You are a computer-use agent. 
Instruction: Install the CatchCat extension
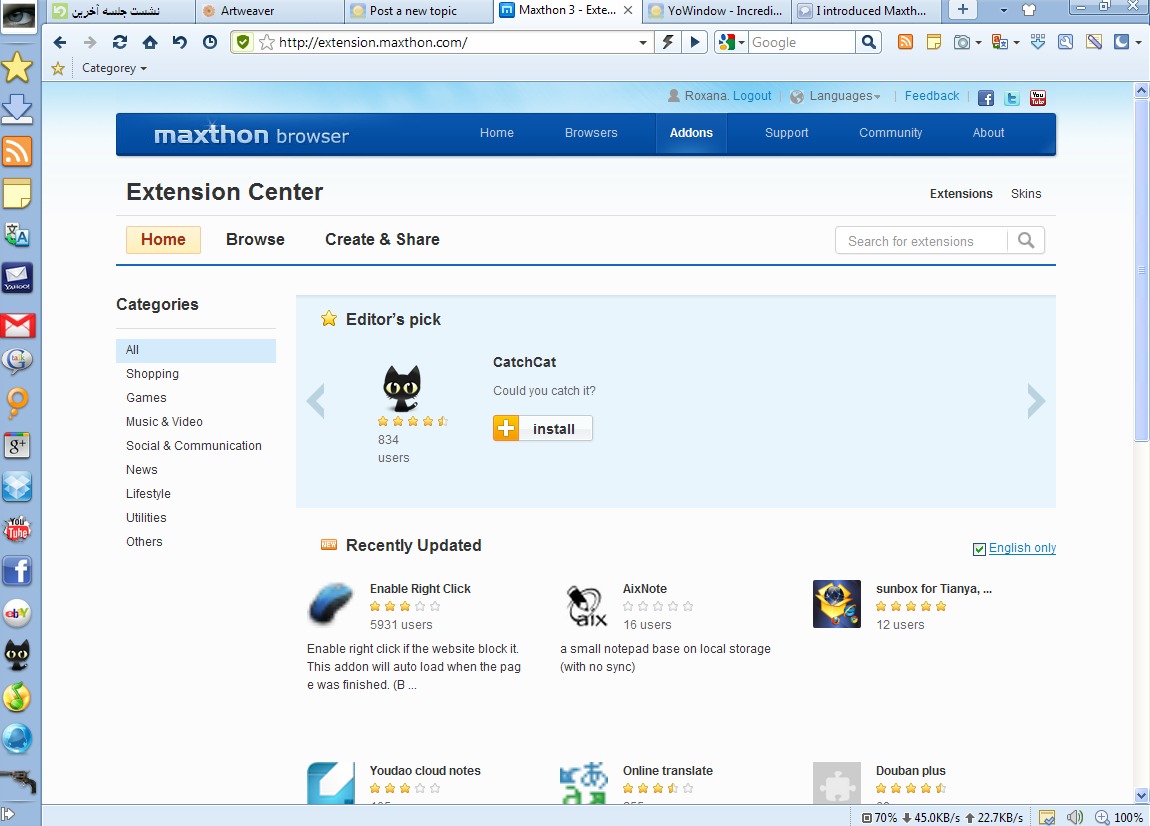[543, 428]
